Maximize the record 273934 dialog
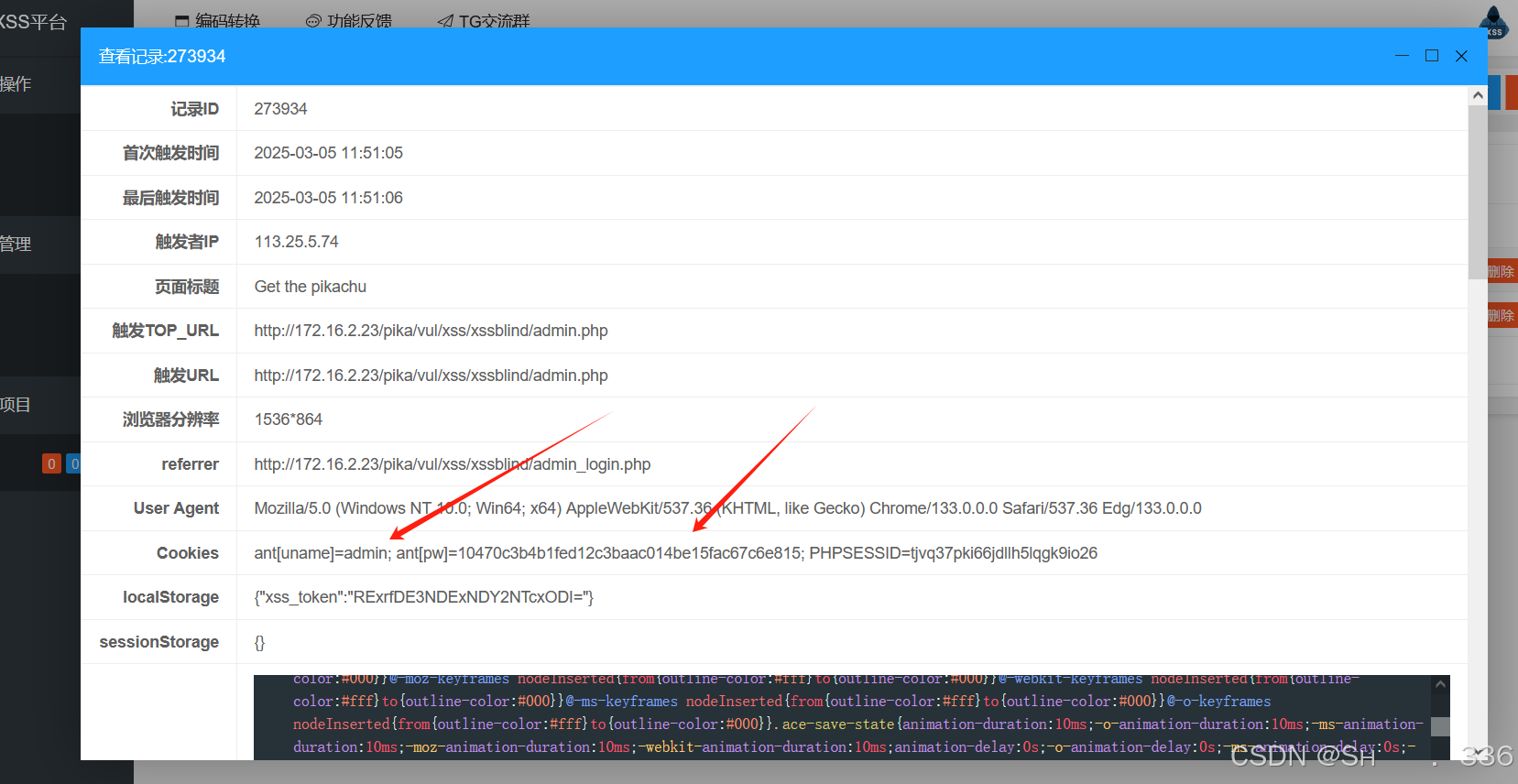The height and width of the screenshot is (784, 1518). coord(1432,56)
